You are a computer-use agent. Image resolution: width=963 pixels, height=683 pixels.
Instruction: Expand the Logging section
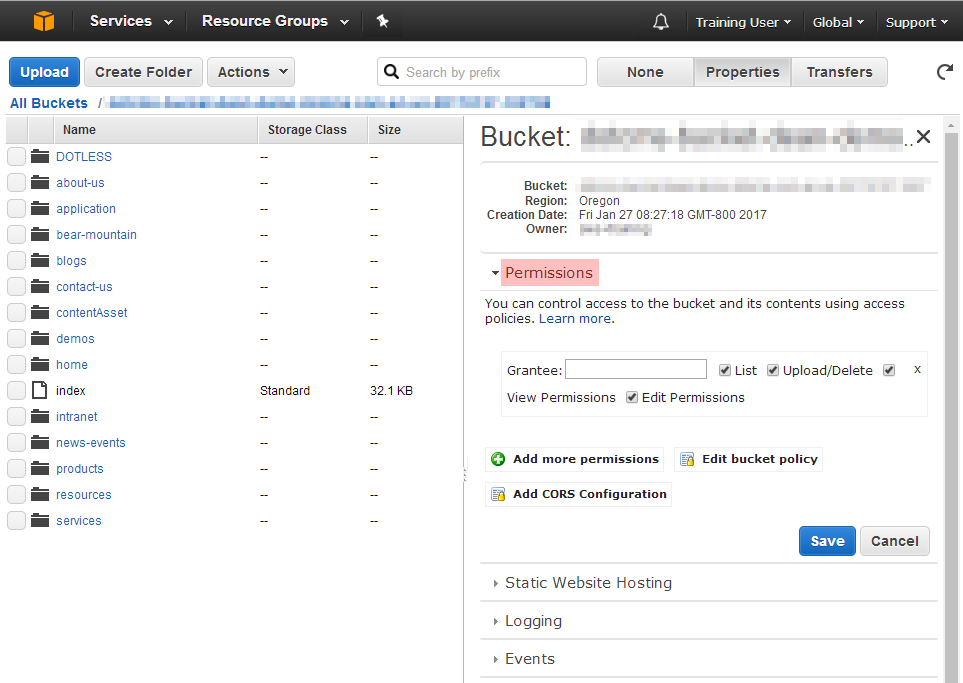click(x=533, y=621)
